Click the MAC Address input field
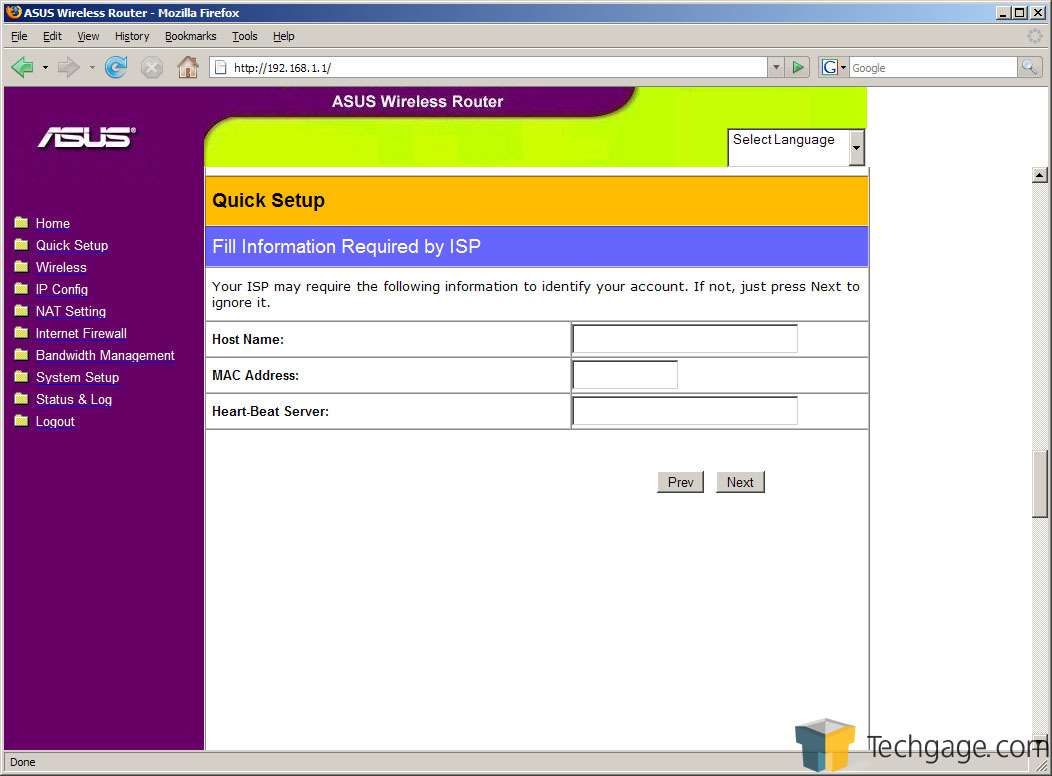The image size is (1052, 776). [x=625, y=375]
